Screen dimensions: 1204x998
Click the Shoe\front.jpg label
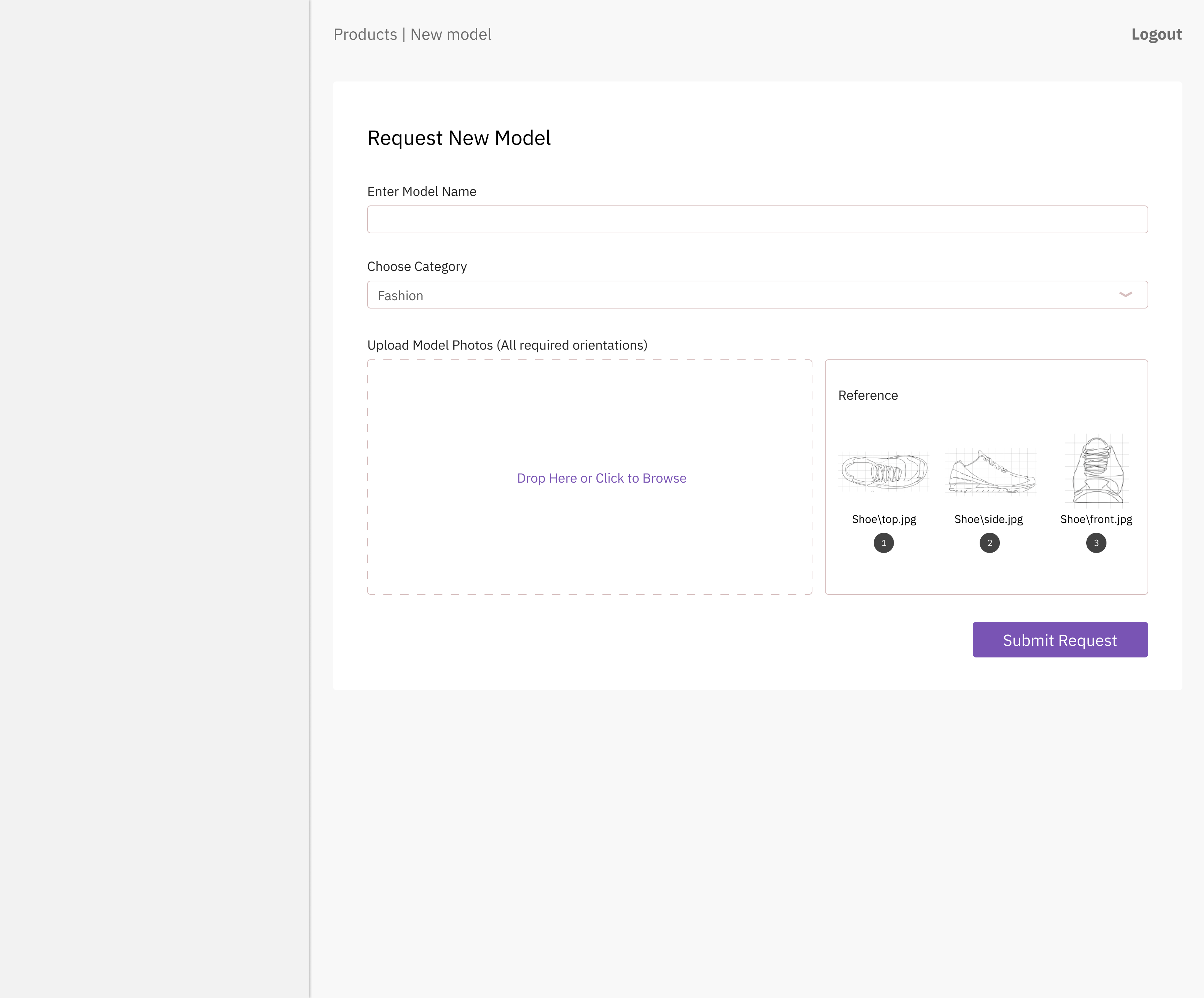1096,519
